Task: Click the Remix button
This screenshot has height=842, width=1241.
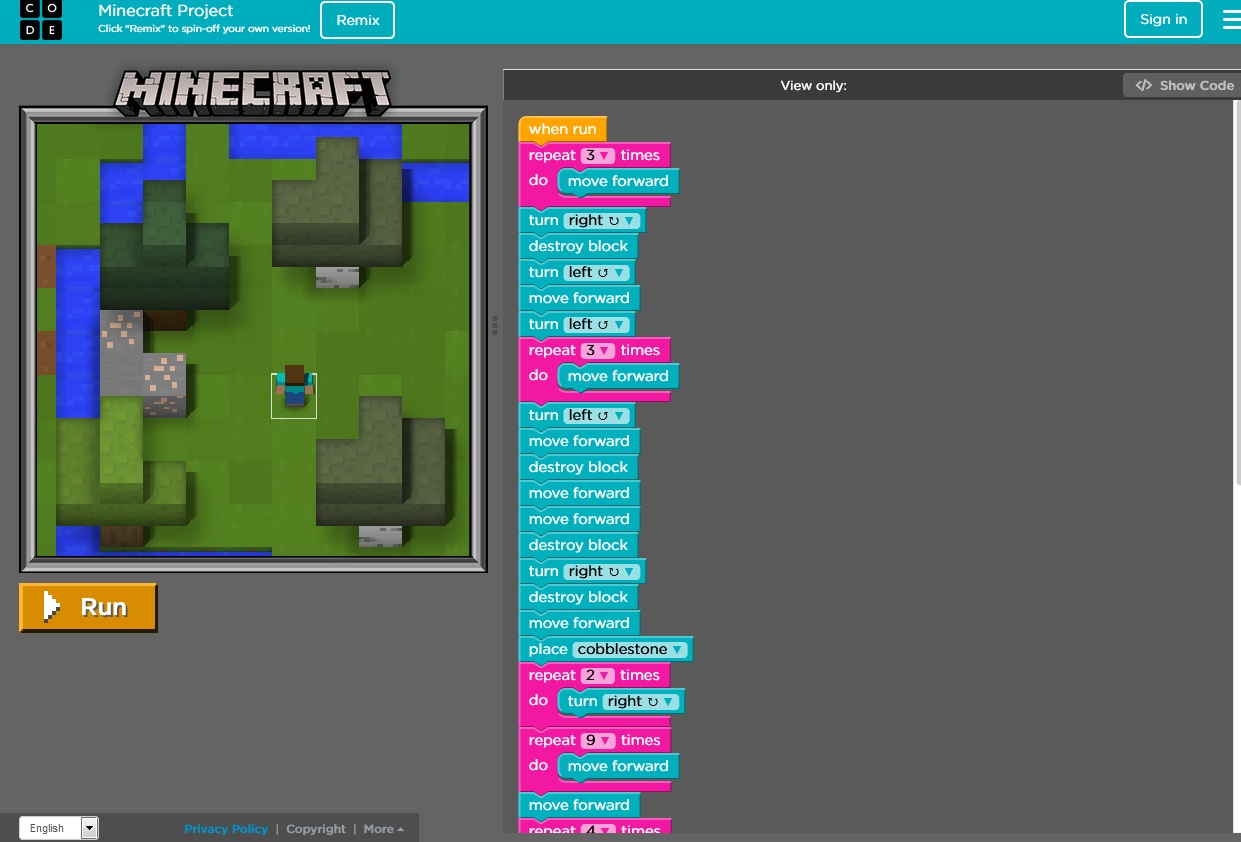Action: (357, 19)
